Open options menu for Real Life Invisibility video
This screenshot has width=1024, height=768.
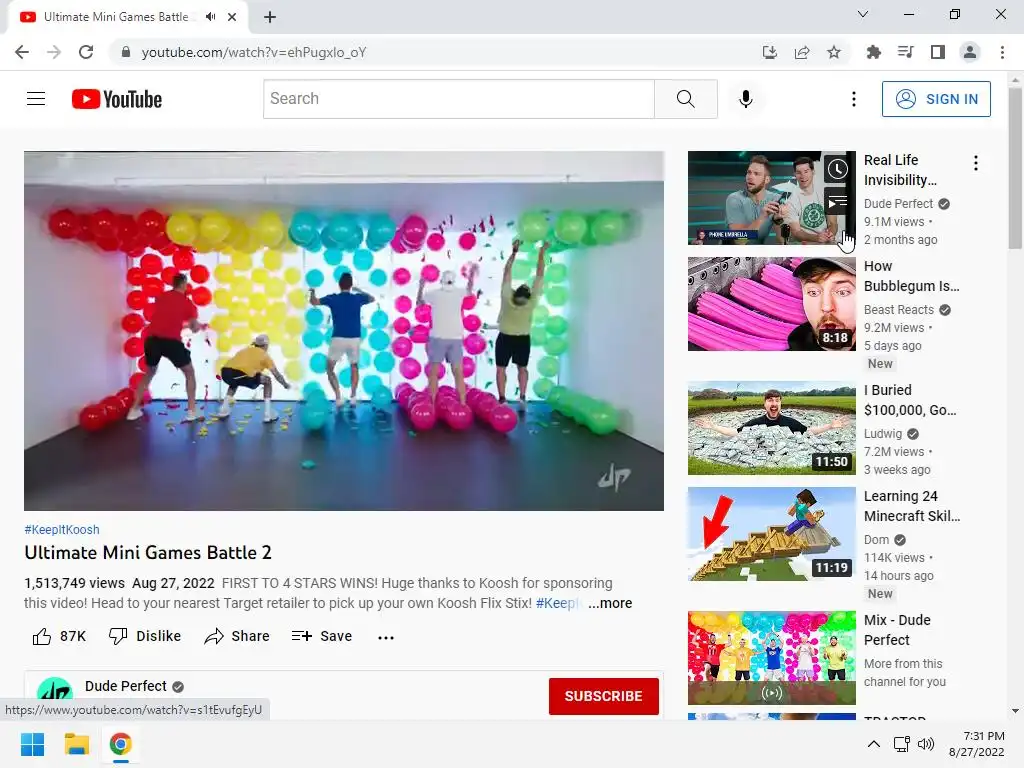point(976,163)
